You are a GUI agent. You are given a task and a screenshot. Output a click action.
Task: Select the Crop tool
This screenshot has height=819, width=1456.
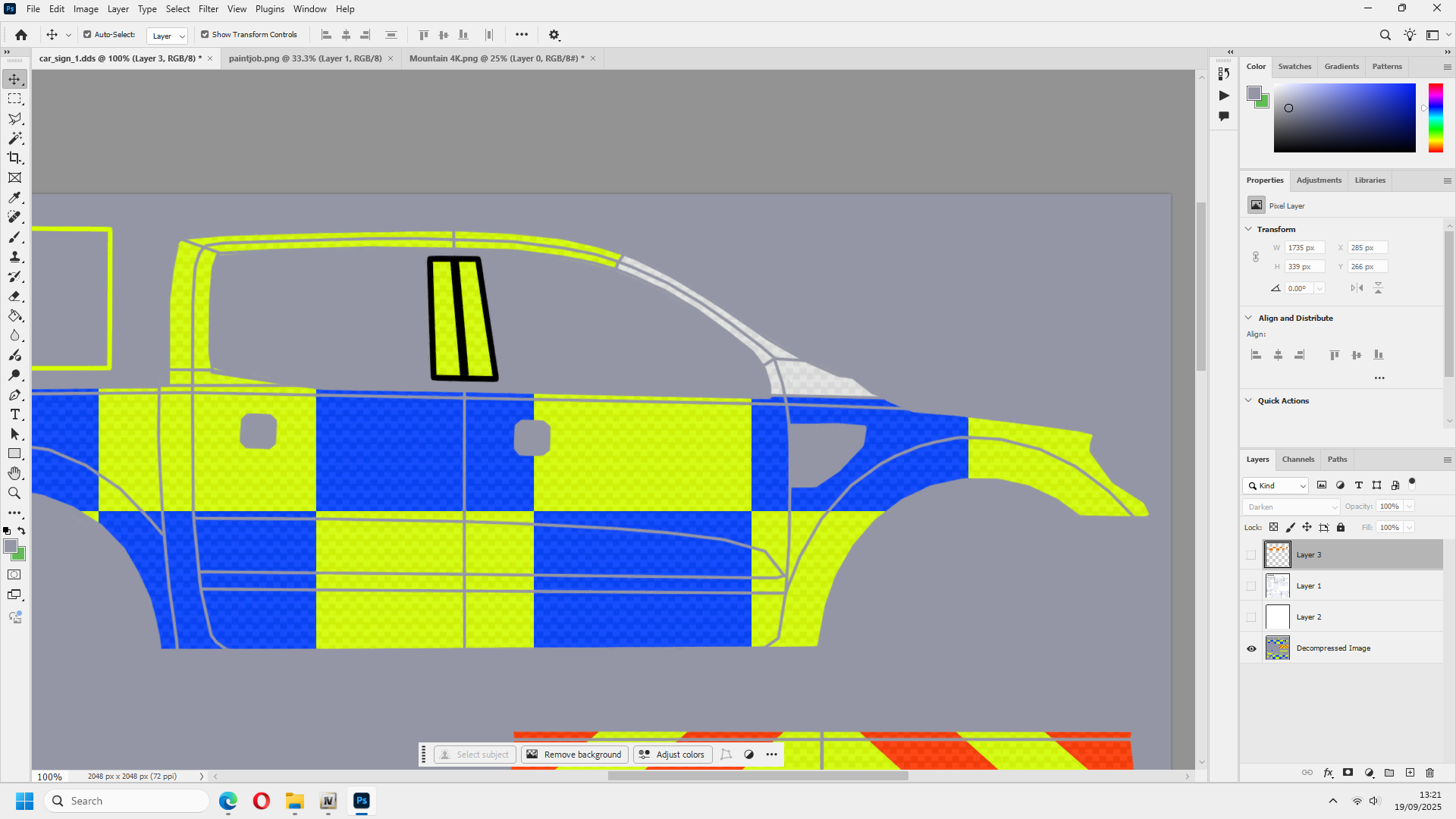(x=14, y=158)
